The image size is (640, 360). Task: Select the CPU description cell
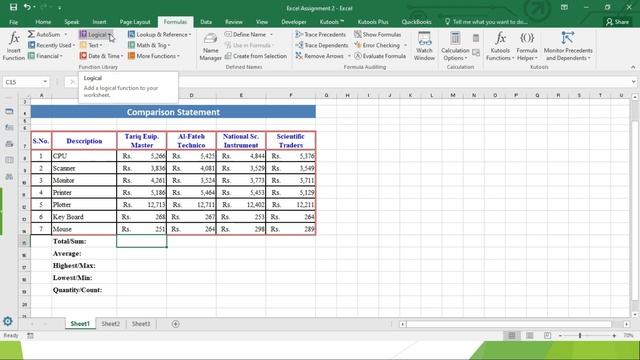point(84,156)
